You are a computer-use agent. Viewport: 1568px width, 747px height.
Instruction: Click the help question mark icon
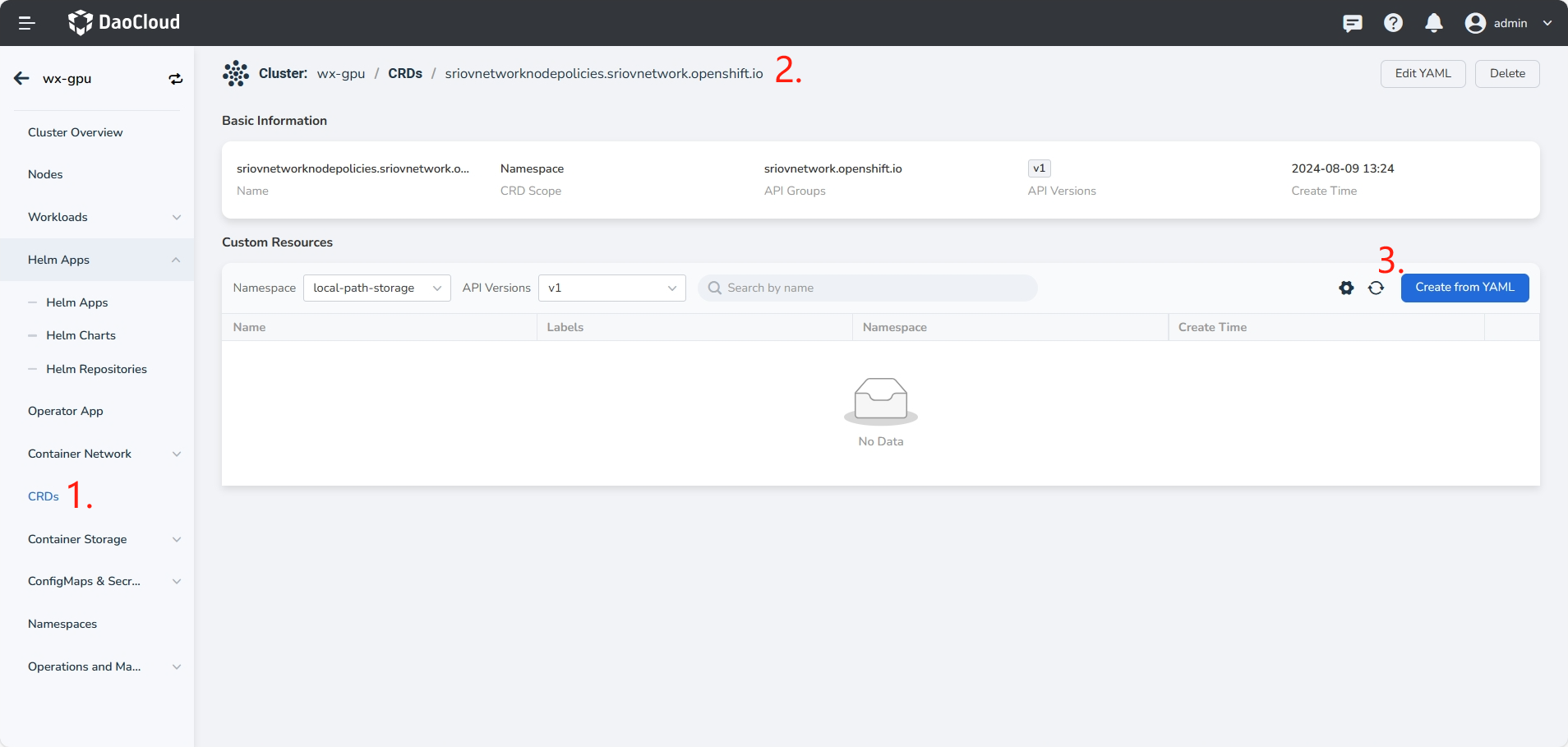(x=1393, y=23)
